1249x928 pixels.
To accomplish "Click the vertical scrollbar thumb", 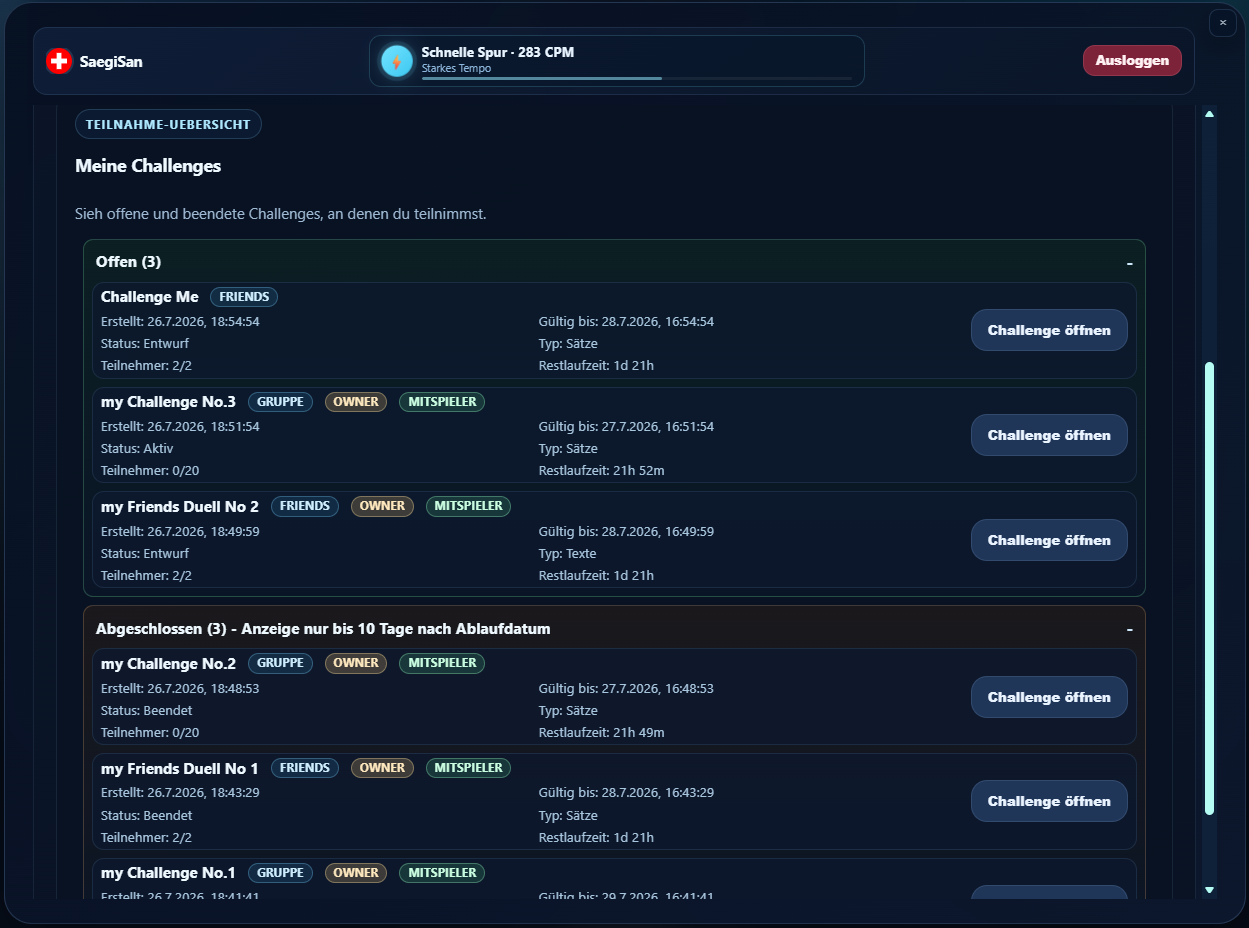I will click(x=1209, y=588).
